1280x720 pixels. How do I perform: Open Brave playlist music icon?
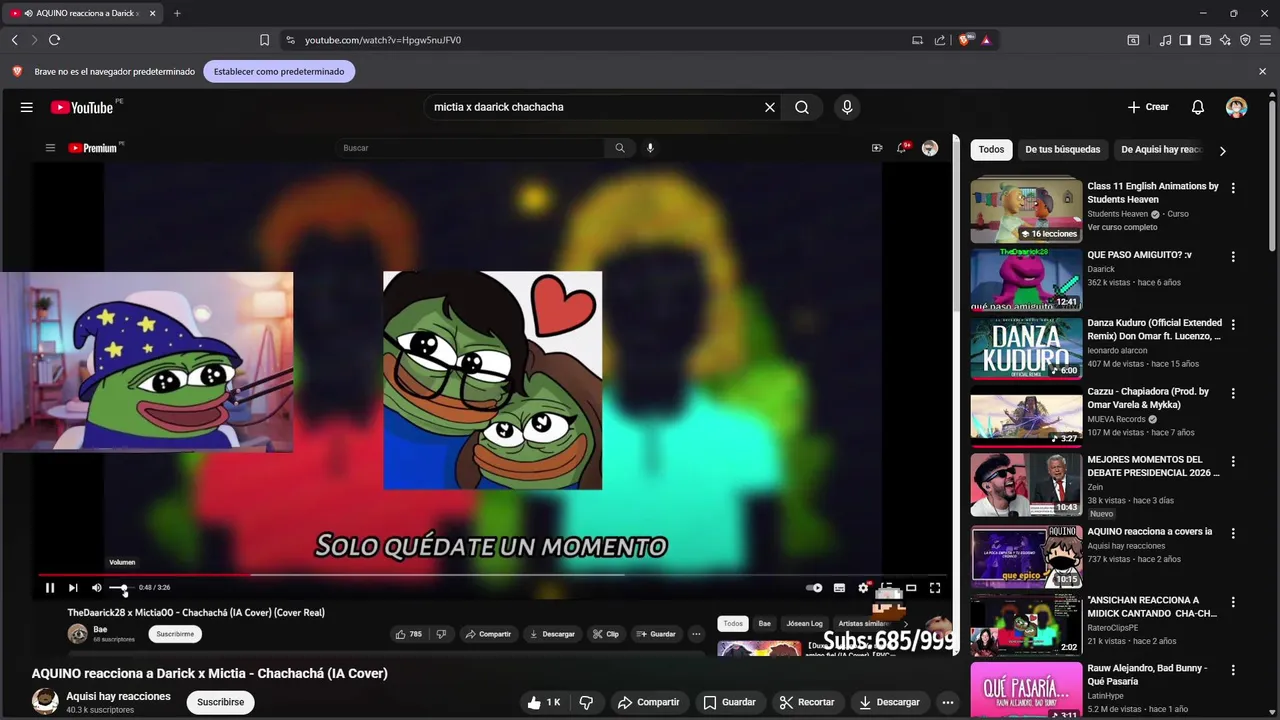[x=1165, y=40]
